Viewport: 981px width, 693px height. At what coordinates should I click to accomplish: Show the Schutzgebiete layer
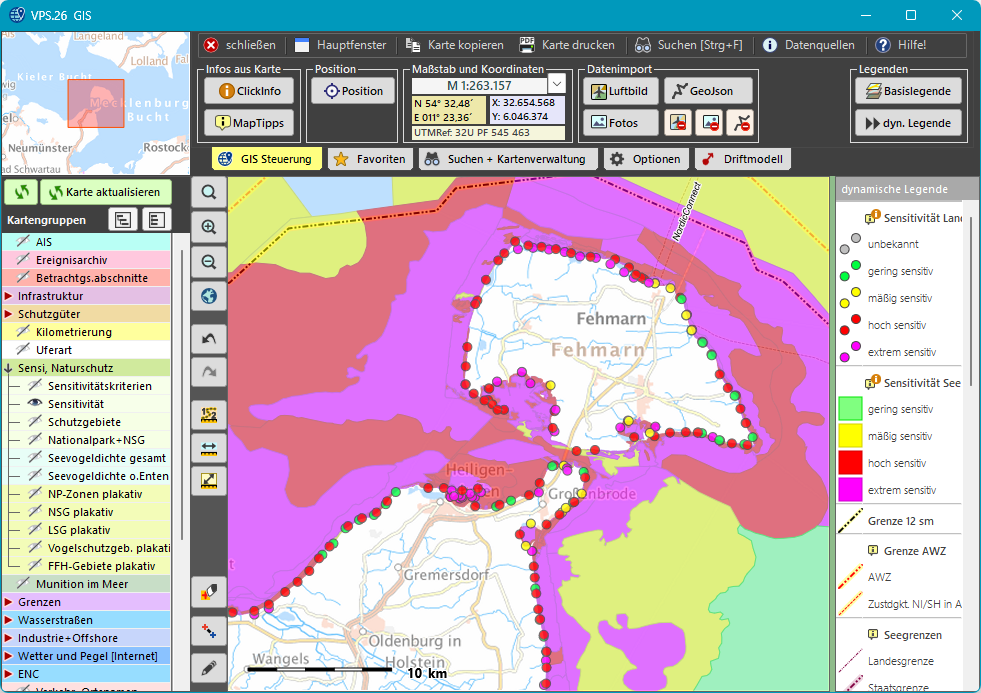pos(35,422)
